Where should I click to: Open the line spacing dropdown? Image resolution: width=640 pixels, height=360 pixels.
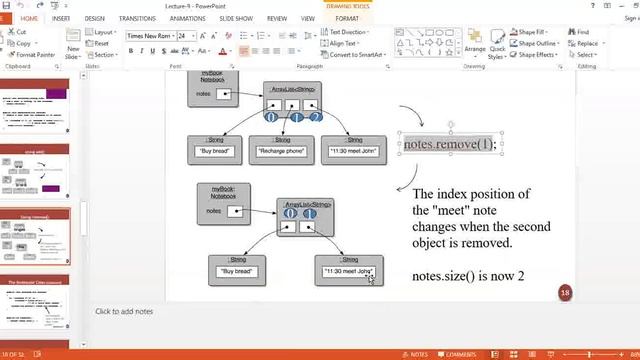310,36
